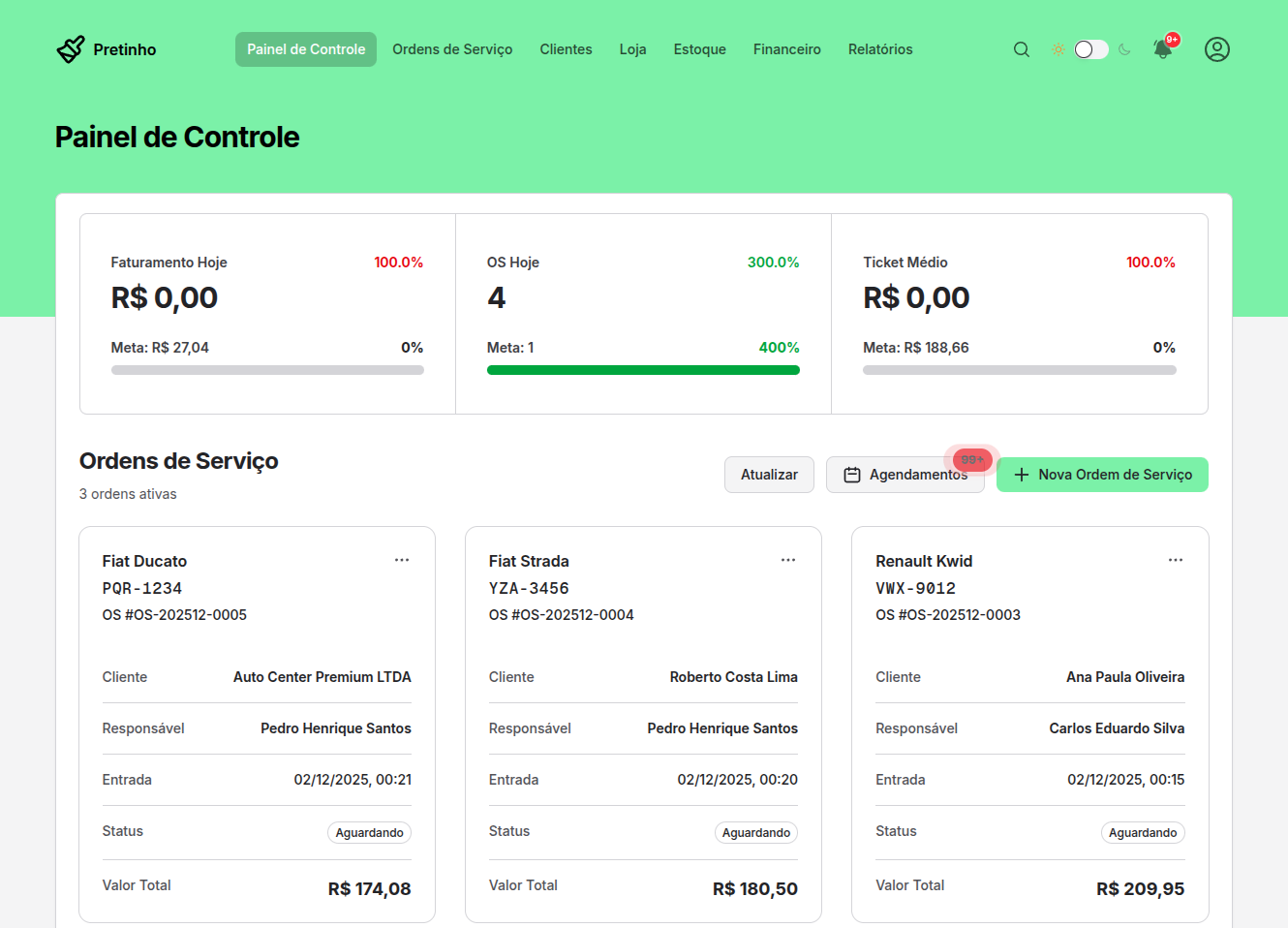Open Fiat Strada card options menu
This screenshot has width=1288, height=928.
coord(788,560)
